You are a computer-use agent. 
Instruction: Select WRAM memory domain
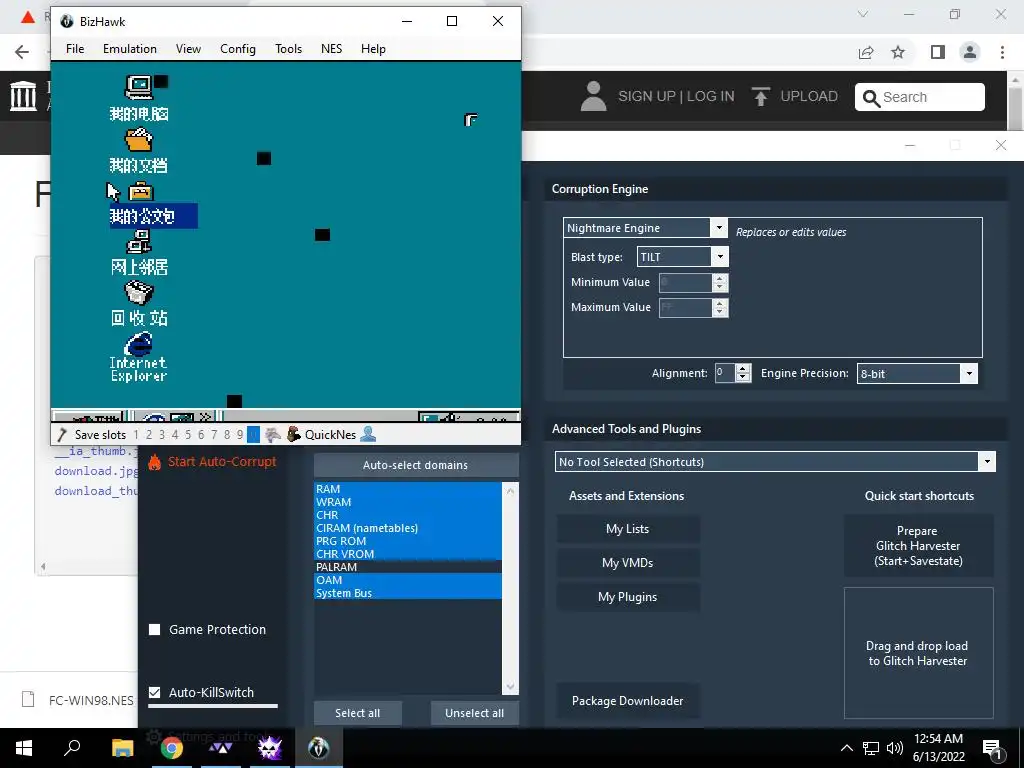click(408, 502)
